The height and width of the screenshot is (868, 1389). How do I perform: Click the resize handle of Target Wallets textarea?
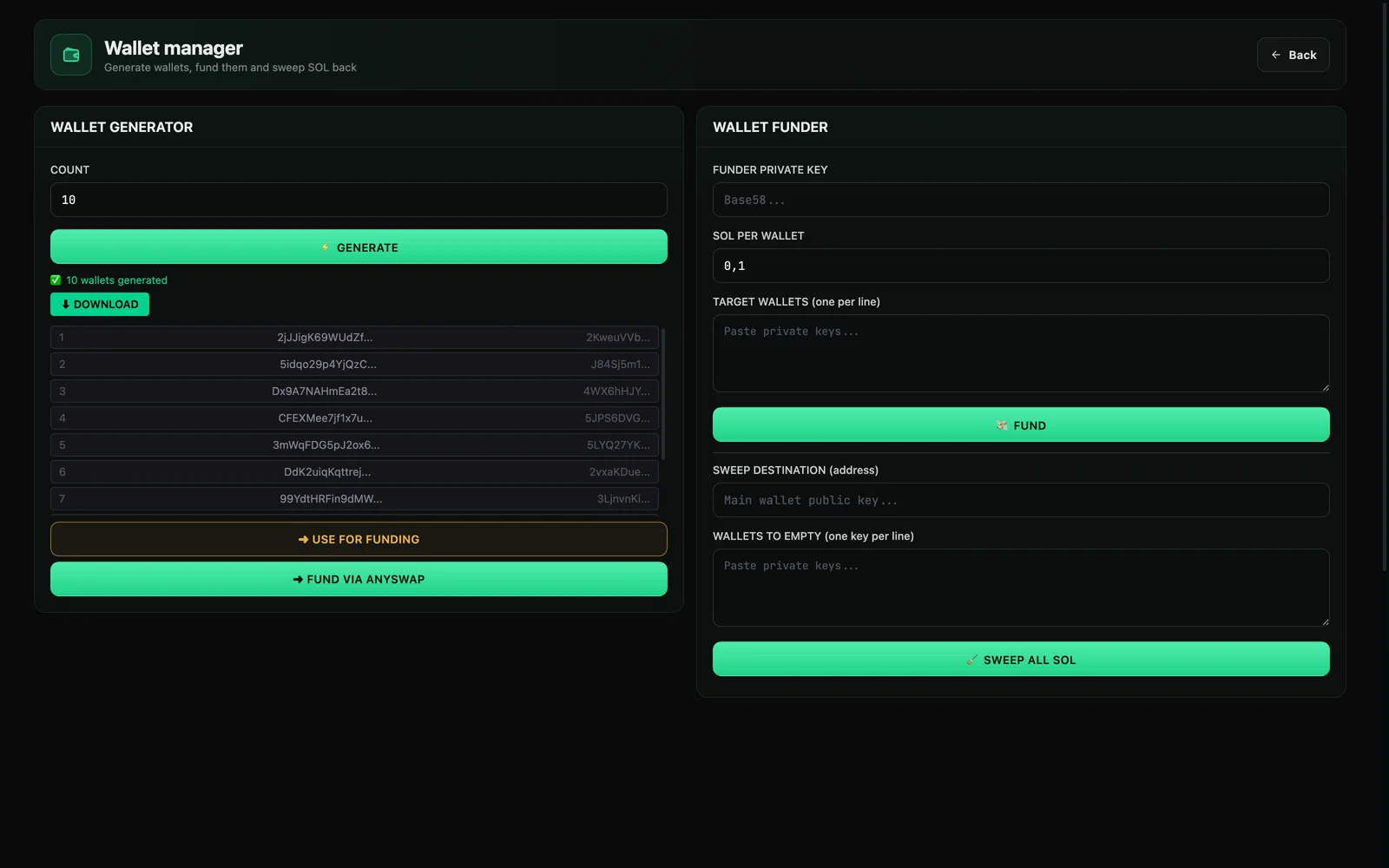[x=1325, y=387]
